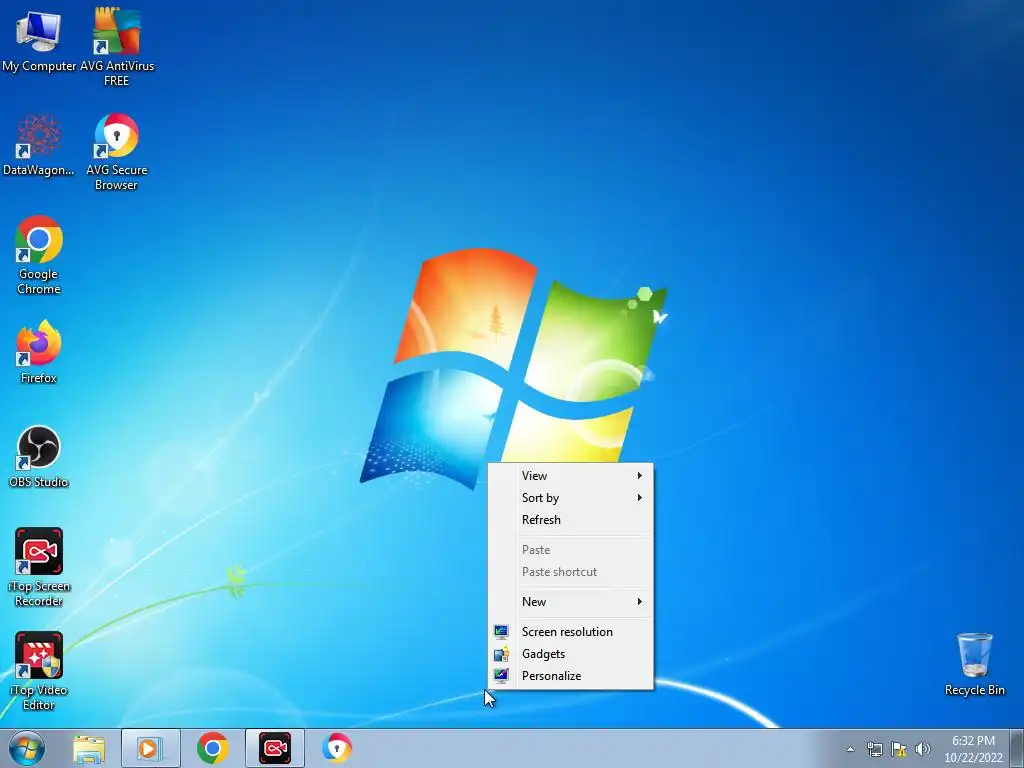Select the AVG Secure Browser shortcut
Image resolution: width=1024 pixels, height=768 pixels.
[x=116, y=152]
